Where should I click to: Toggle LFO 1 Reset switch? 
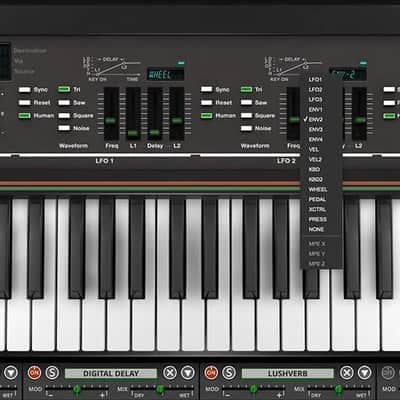(x=24, y=103)
